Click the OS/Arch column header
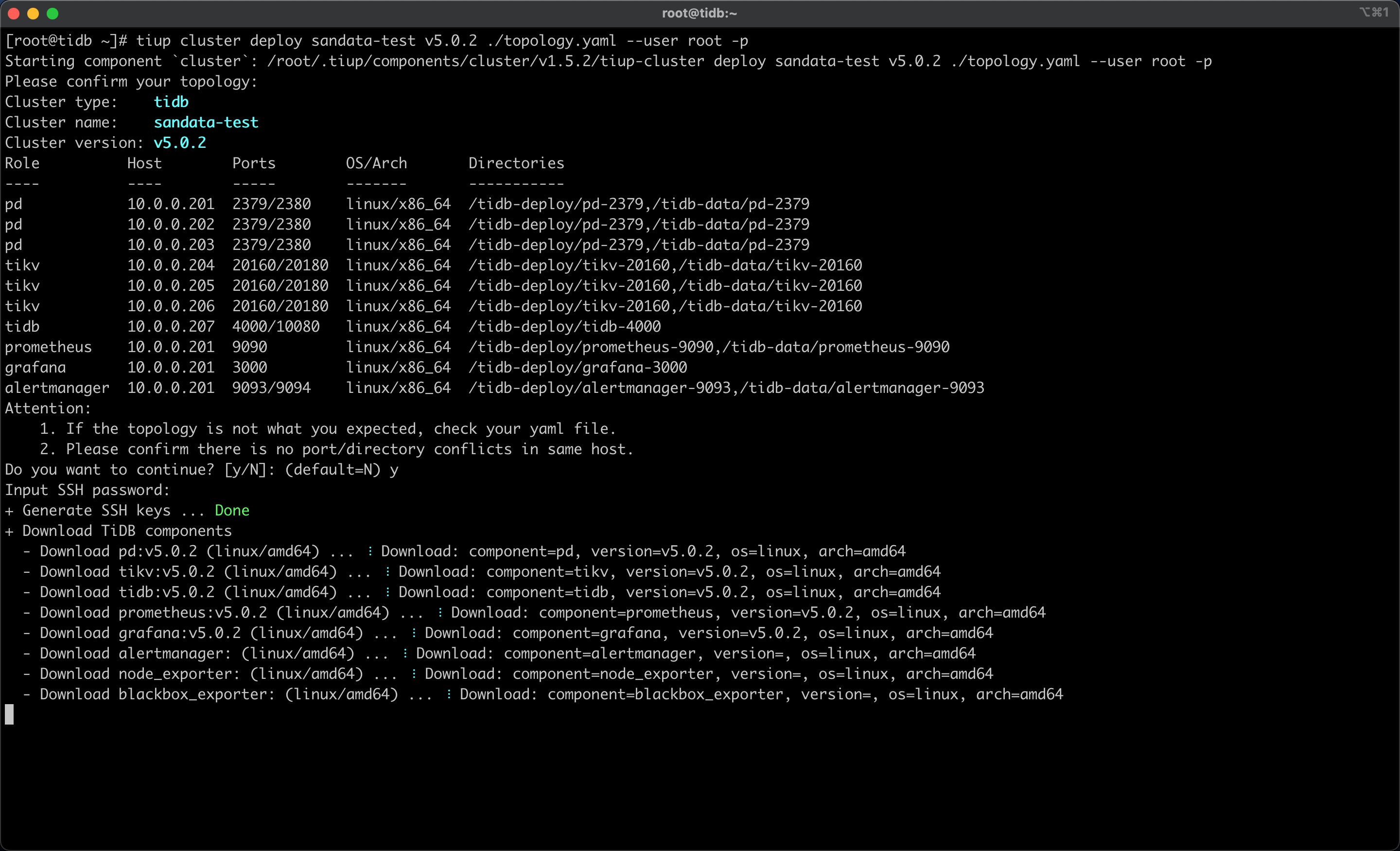 pos(377,163)
